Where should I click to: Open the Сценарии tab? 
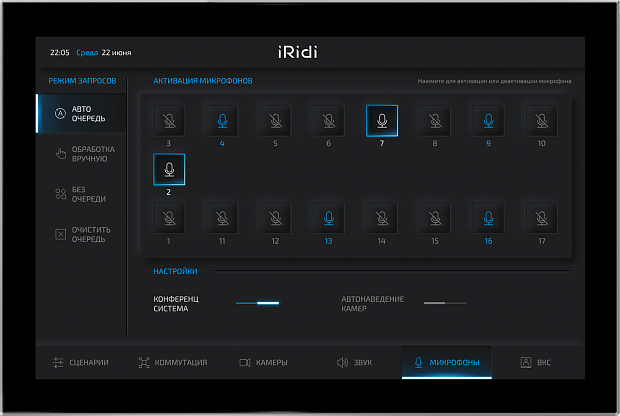pyautogui.click(x=81, y=362)
